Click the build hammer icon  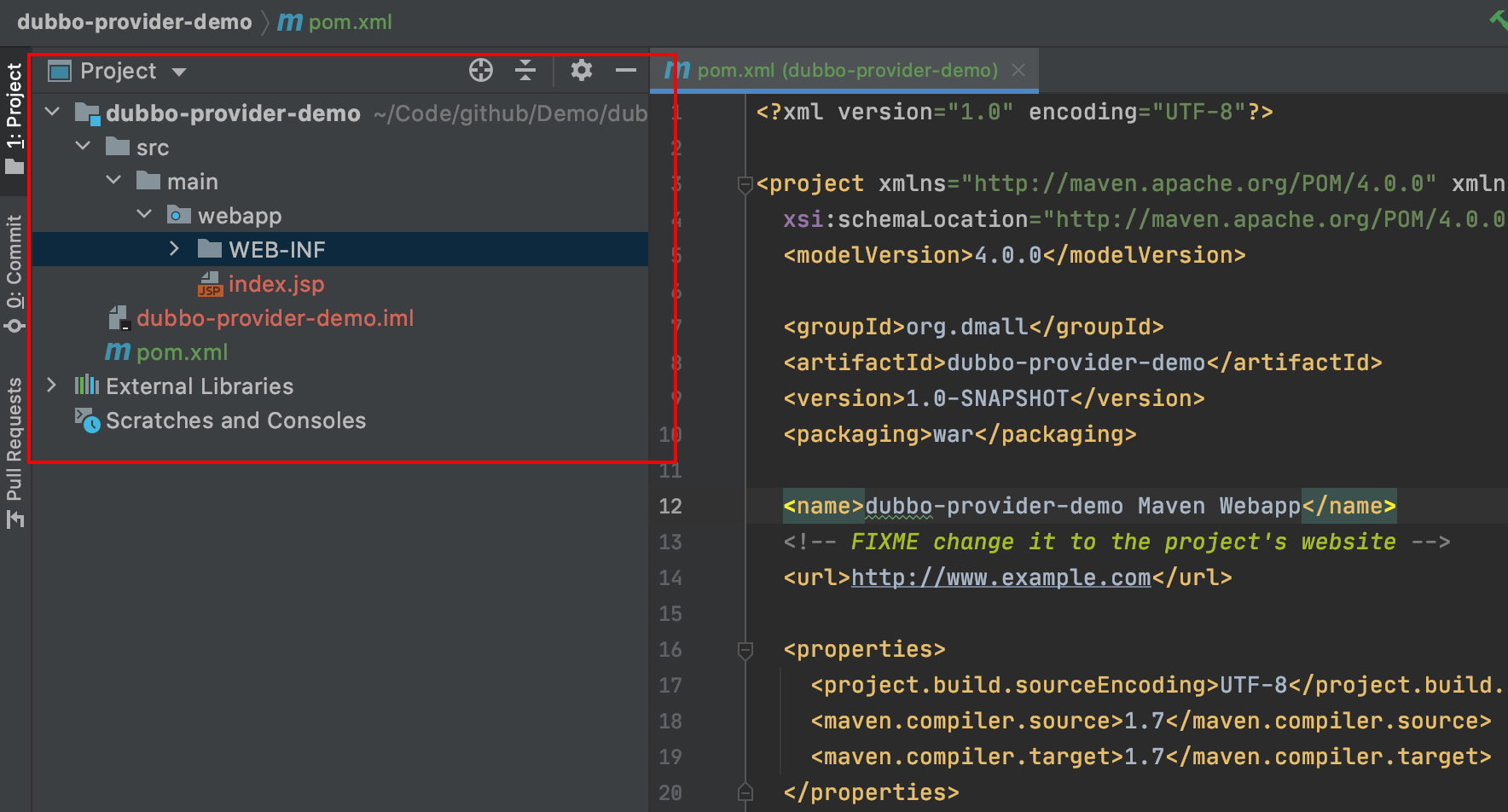pyautogui.click(x=1499, y=19)
